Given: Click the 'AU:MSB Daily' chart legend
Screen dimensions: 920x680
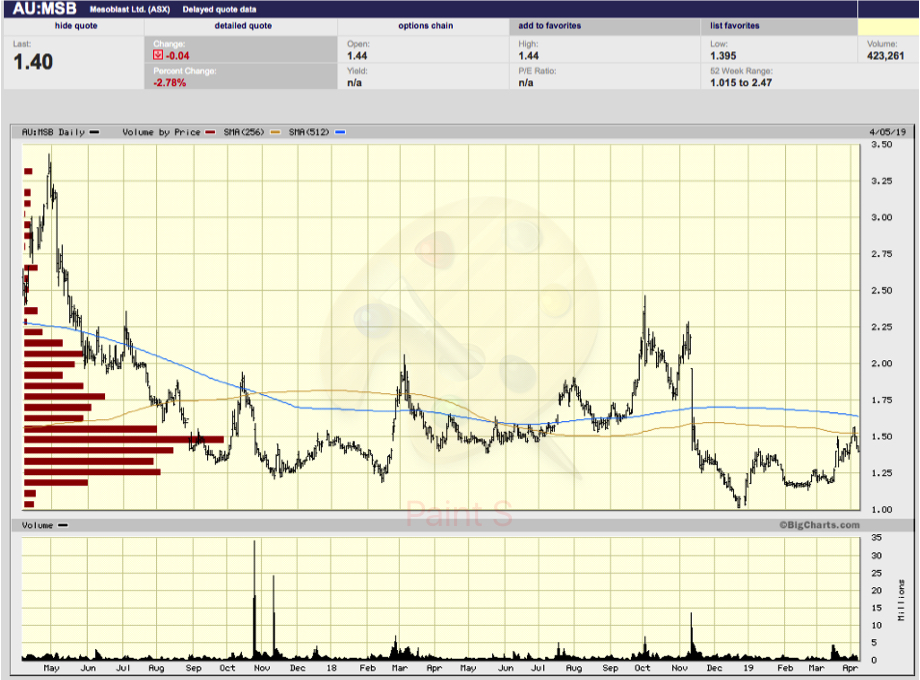Looking at the screenshot, I should click(x=53, y=132).
